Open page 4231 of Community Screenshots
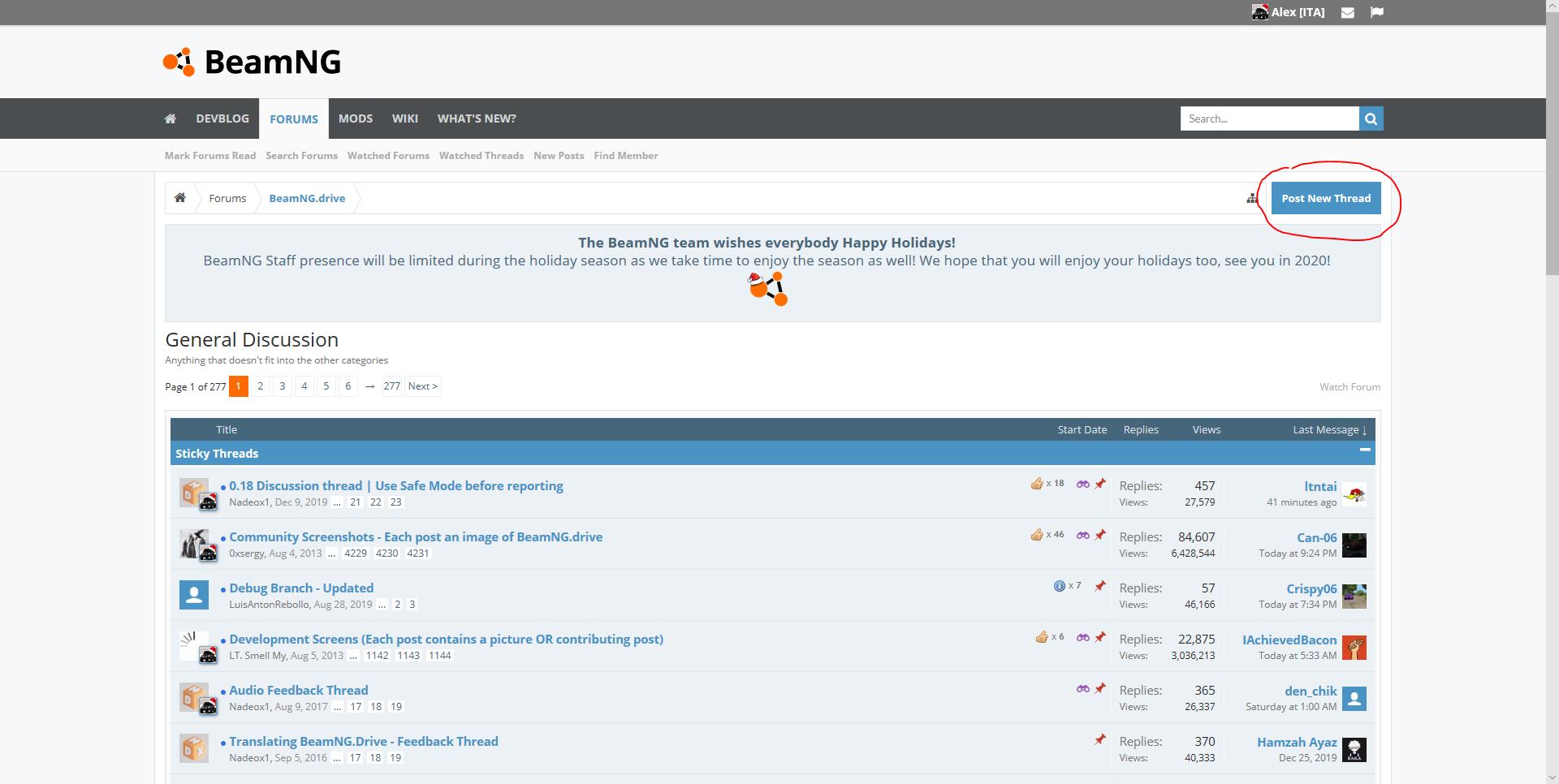1559x784 pixels. pyautogui.click(x=418, y=554)
